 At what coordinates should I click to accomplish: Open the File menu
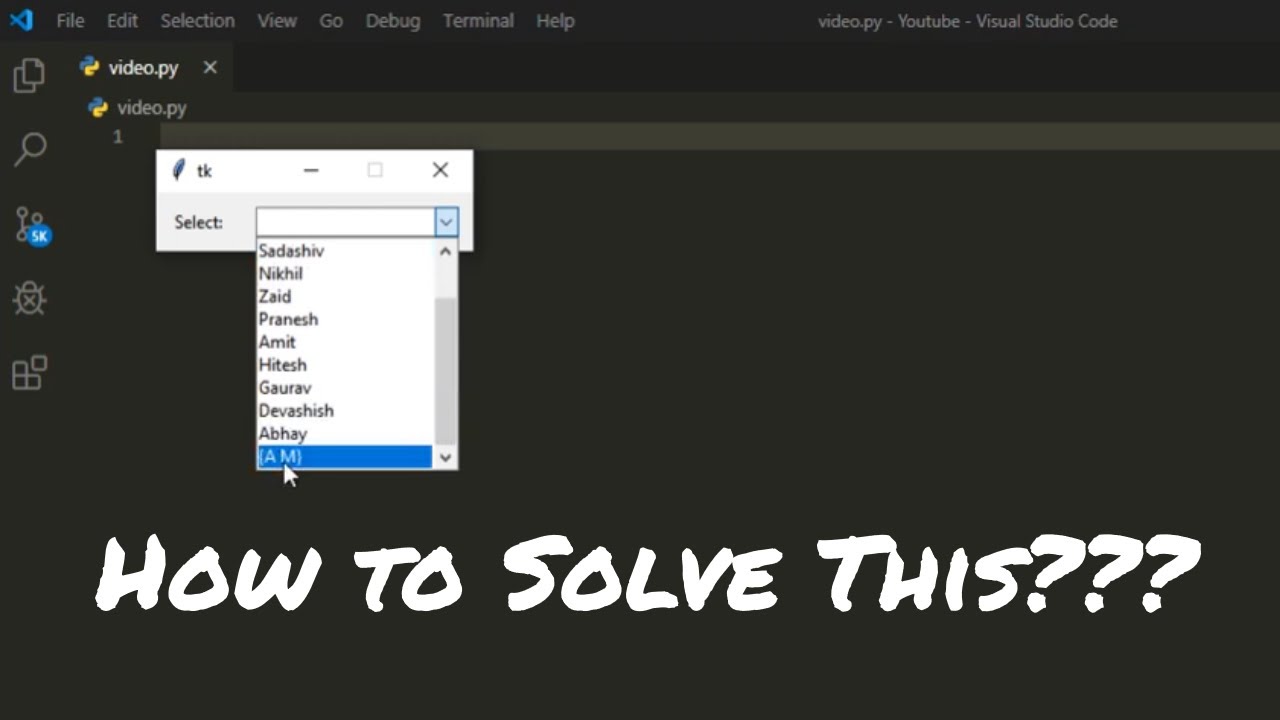click(x=70, y=20)
